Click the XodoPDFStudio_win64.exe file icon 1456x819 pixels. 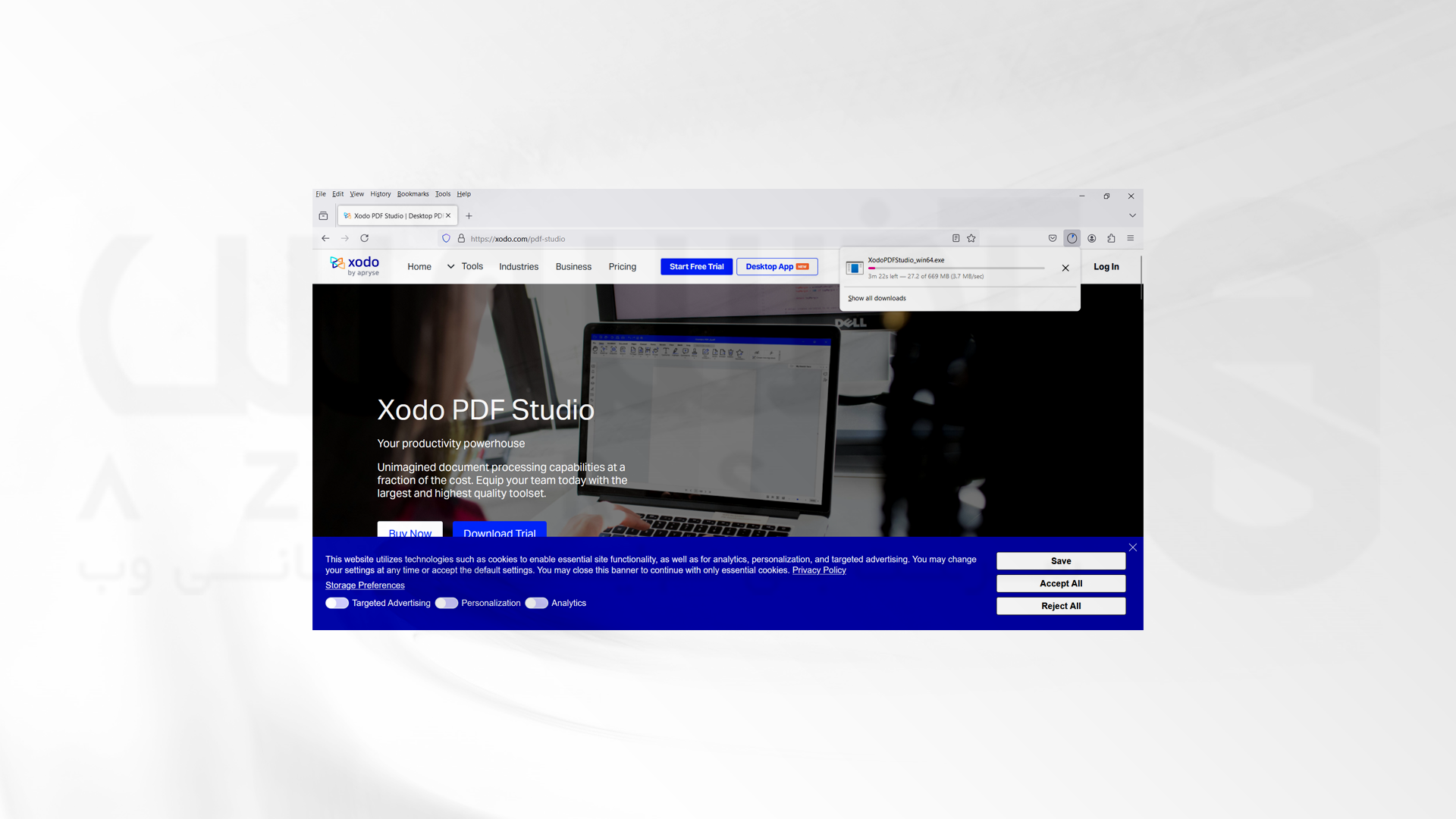point(855,268)
